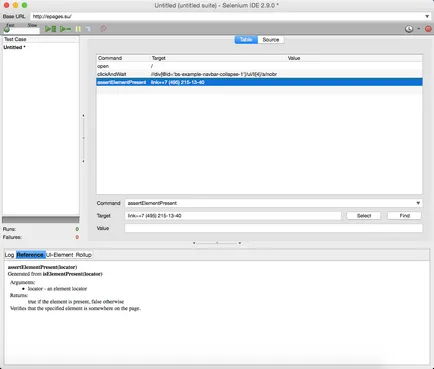Select the 'open' command row

coord(259,66)
